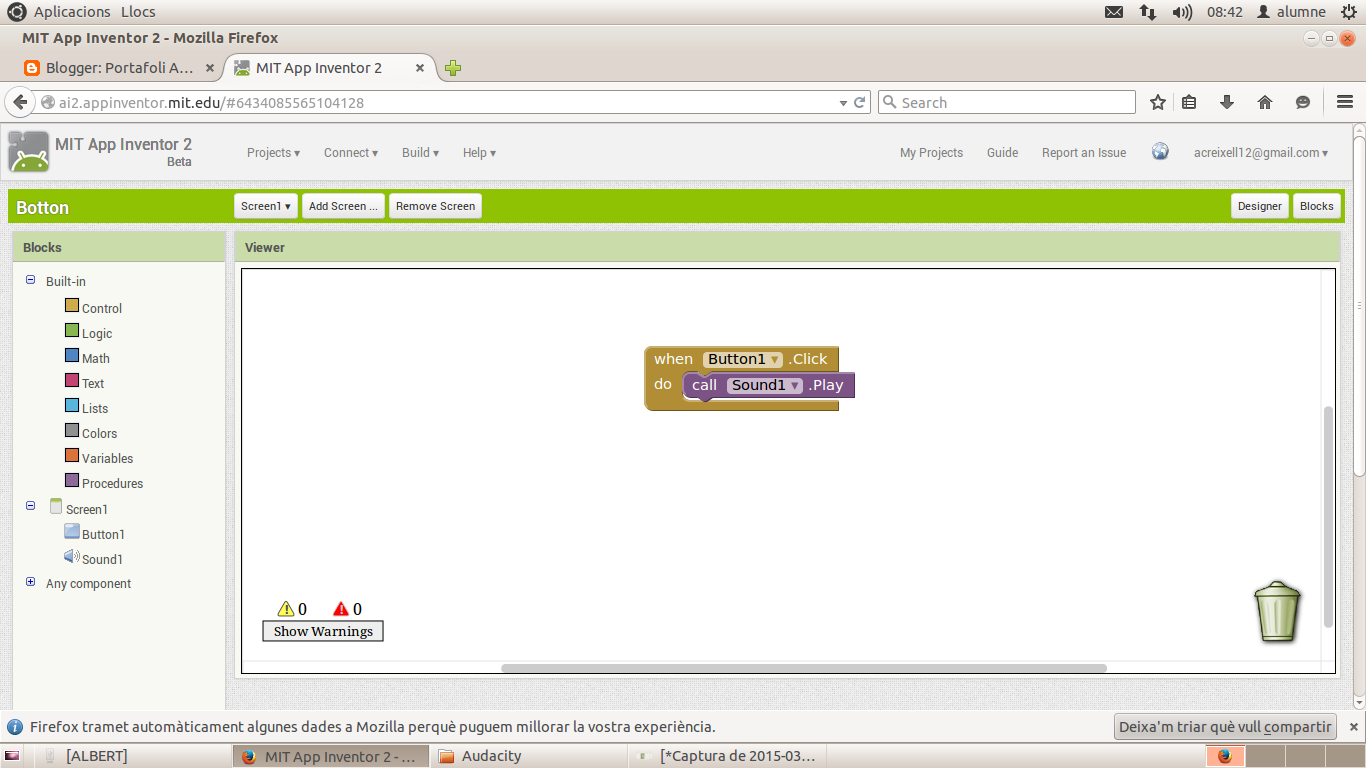Dismiss the Firefox data notification bar
The width and height of the screenshot is (1366, 768).
click(x=1354, y=727)
